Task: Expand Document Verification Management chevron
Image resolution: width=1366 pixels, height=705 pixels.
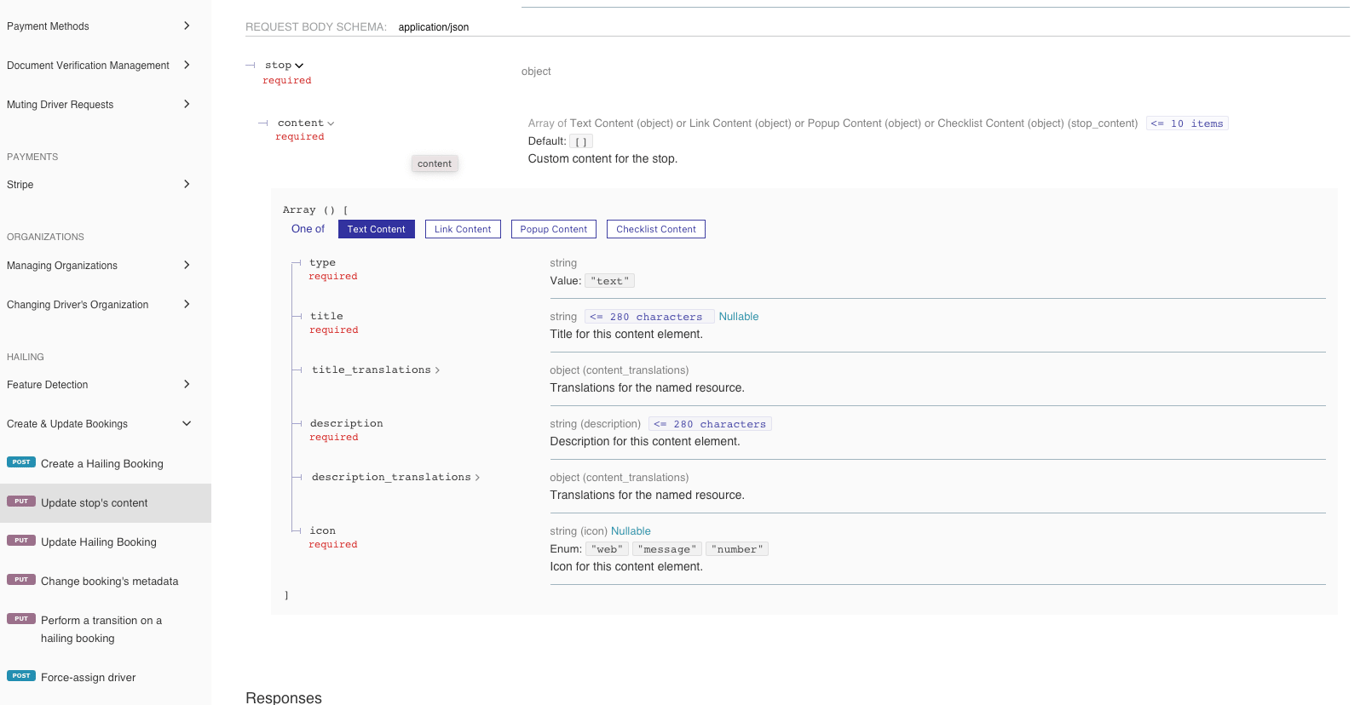Action: pos(186,65)
